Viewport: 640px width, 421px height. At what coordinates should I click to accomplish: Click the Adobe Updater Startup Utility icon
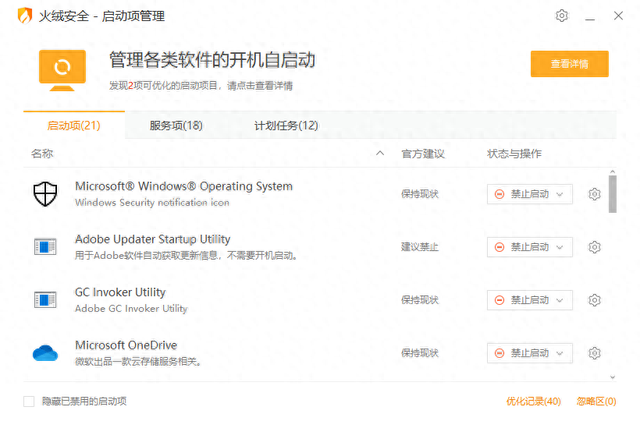45,247
